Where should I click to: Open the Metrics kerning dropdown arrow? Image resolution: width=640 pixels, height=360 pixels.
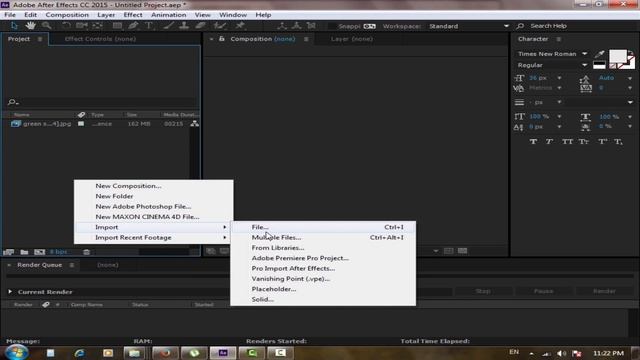560,88
